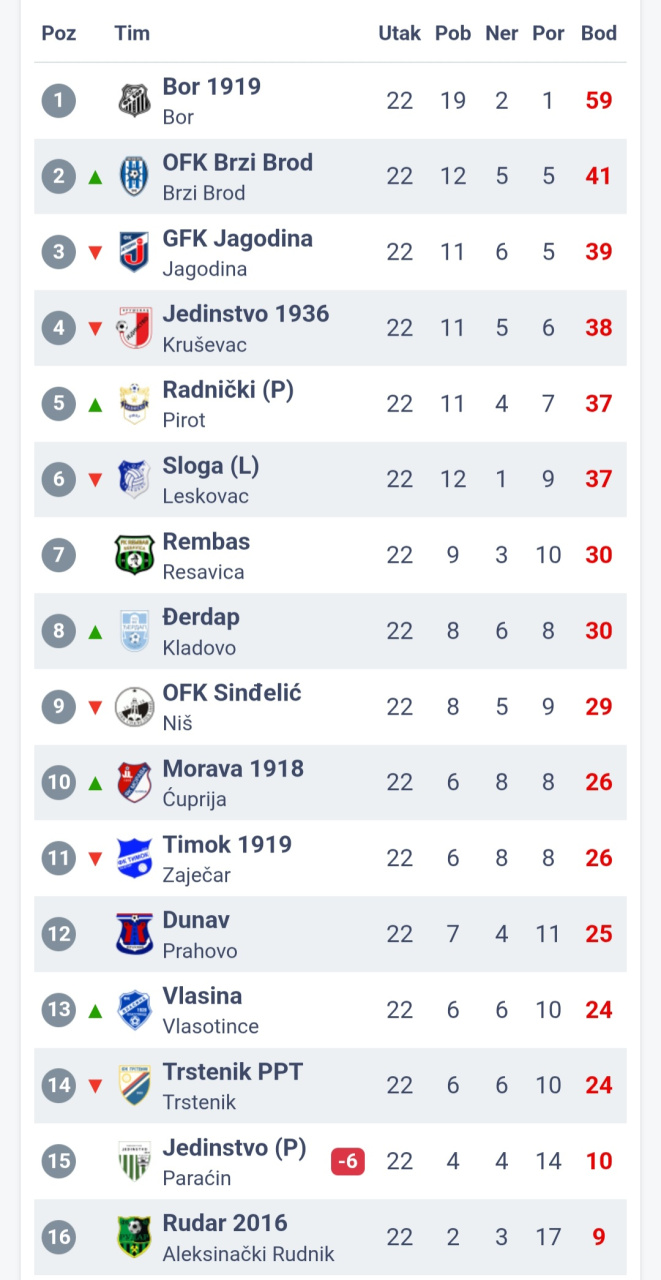Open the Sloga (L) team link
This screenshot has width=661, height=1280.
click(211, 466)
